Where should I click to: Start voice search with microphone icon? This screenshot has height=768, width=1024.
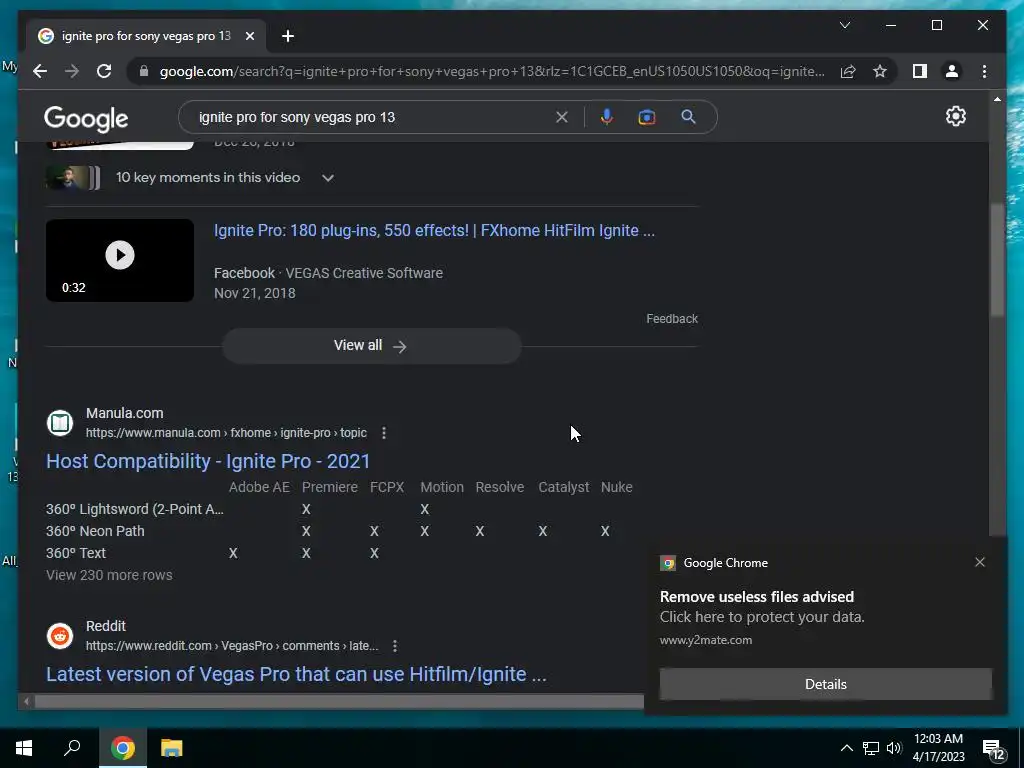607,117
